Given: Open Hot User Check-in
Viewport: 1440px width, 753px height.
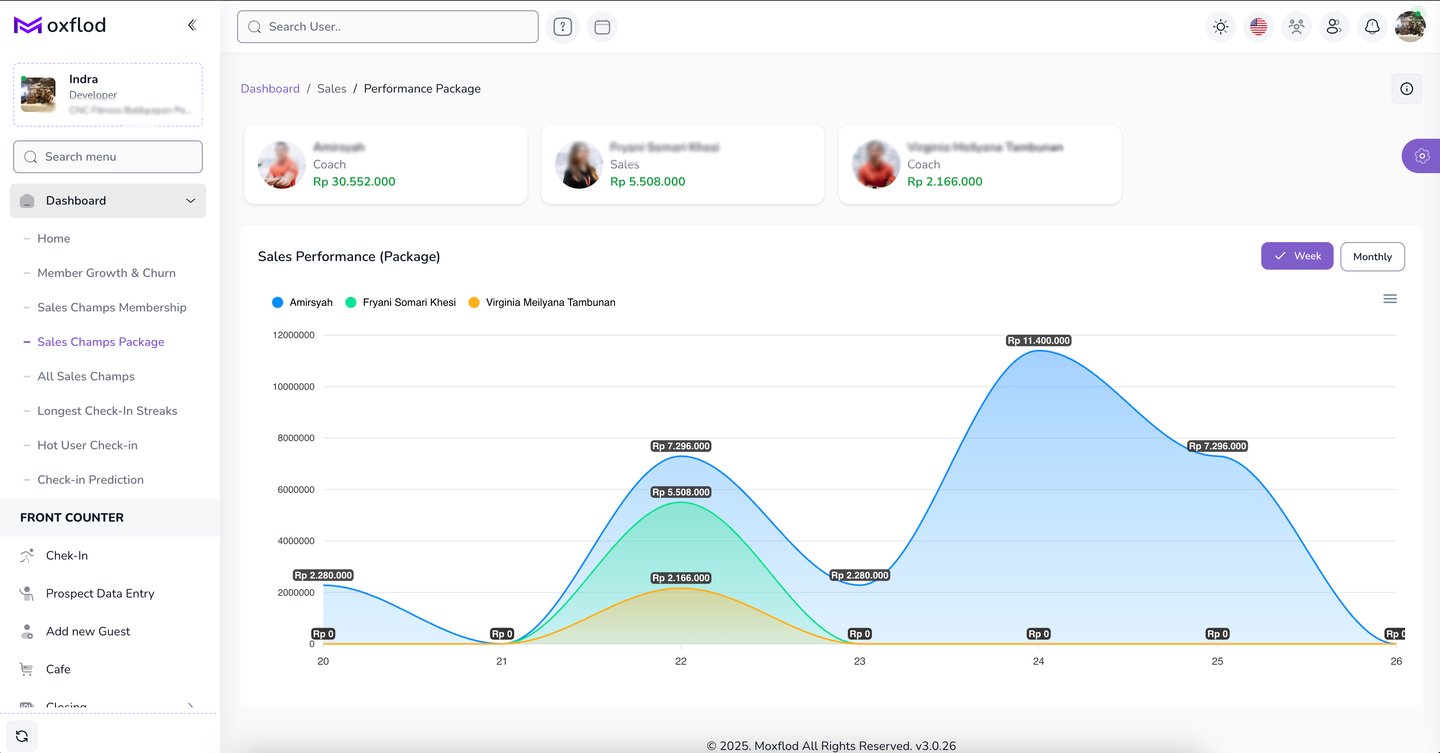Looking at the screenshot, I should pyautogui.click(x=87, y=446).
